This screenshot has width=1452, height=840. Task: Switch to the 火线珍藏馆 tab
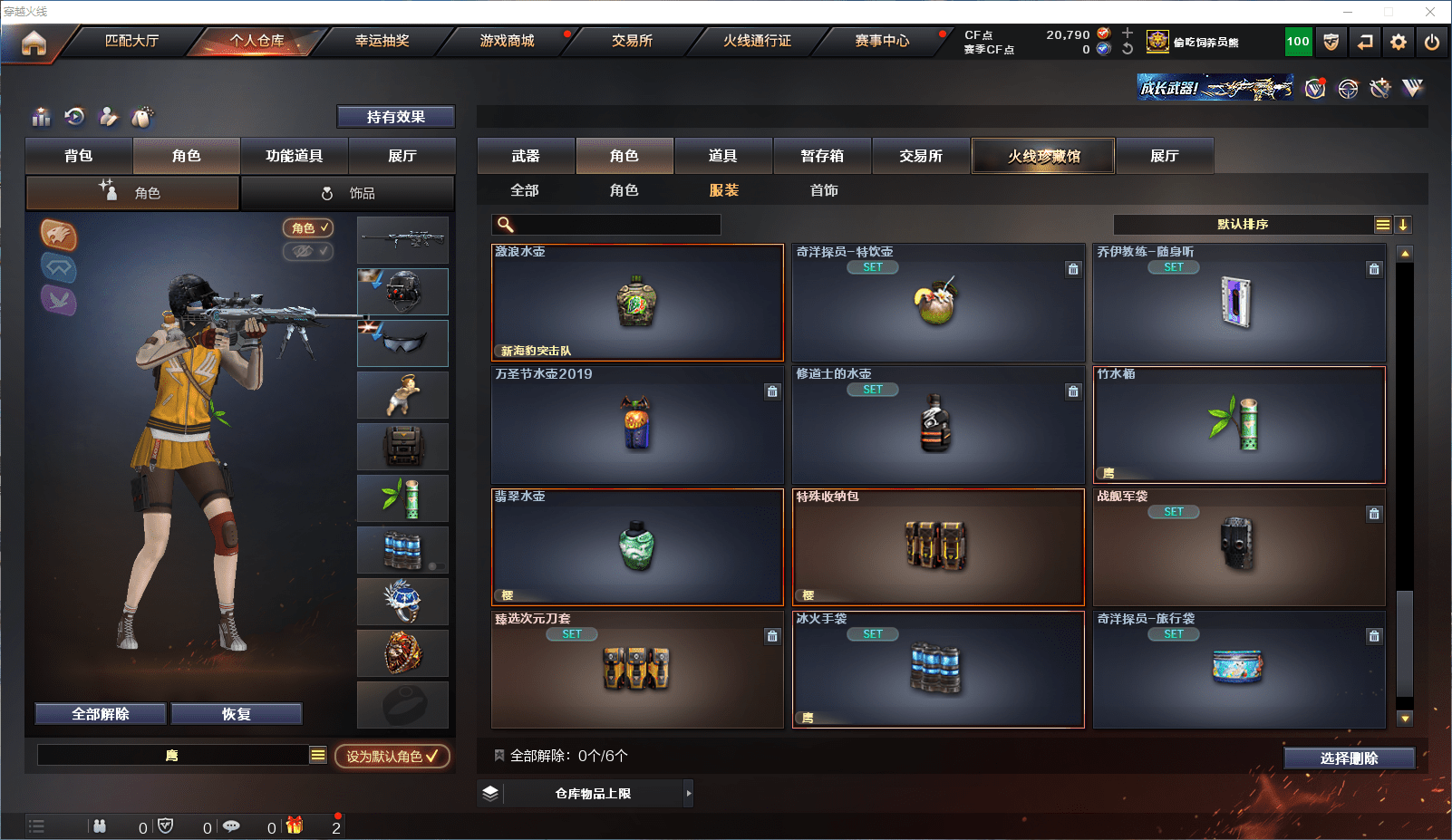(1043, 156)
